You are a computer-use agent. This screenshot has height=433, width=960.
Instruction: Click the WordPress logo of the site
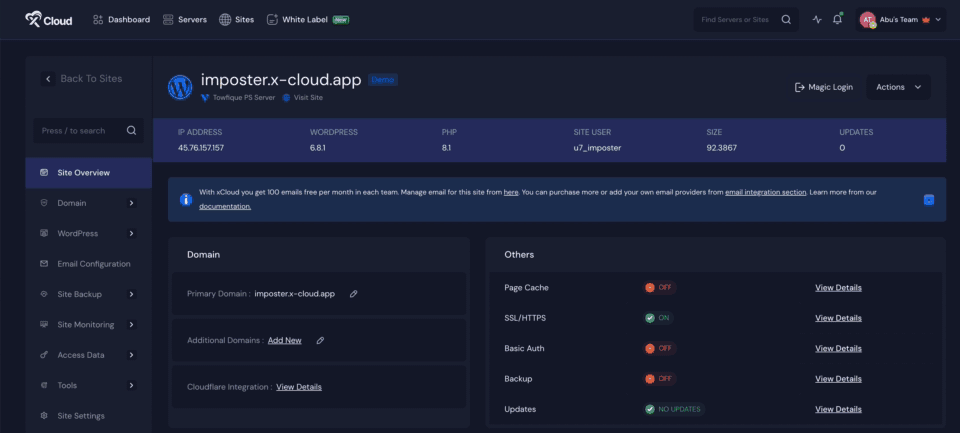click(x=180, y=87)
